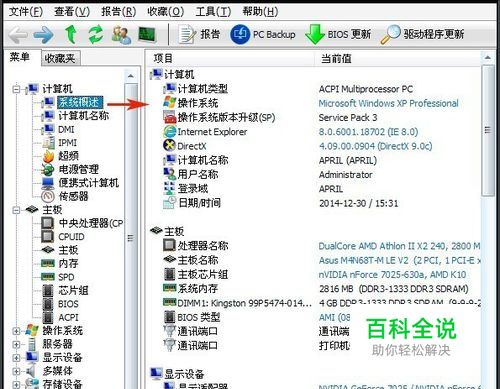Click the Administrator value text
The image size is (500, 389).
(x=346, y=175)
